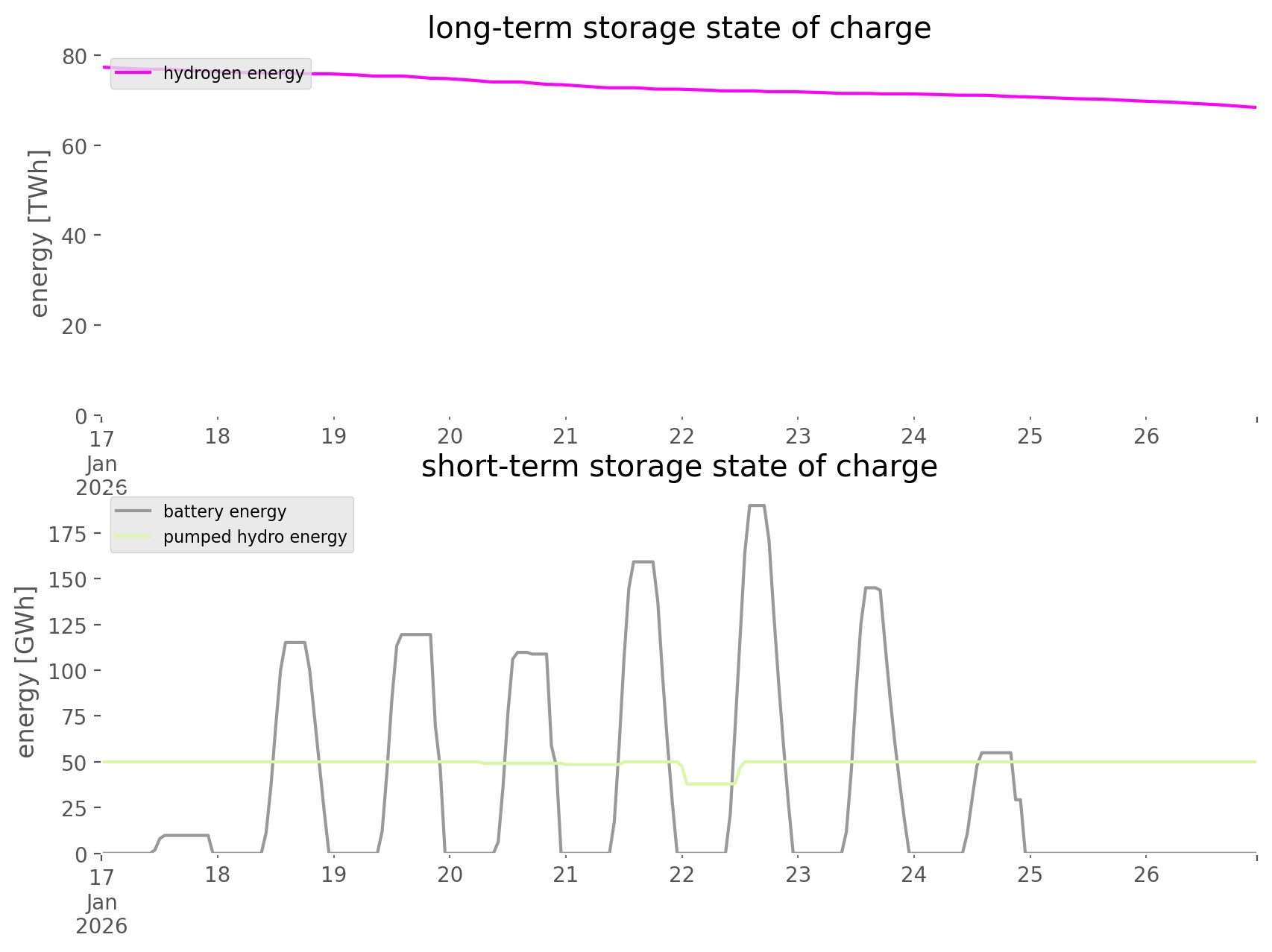Select the "battery energy" legend label
This screenshot has height=952, width=1272.
tap(224, 511)
